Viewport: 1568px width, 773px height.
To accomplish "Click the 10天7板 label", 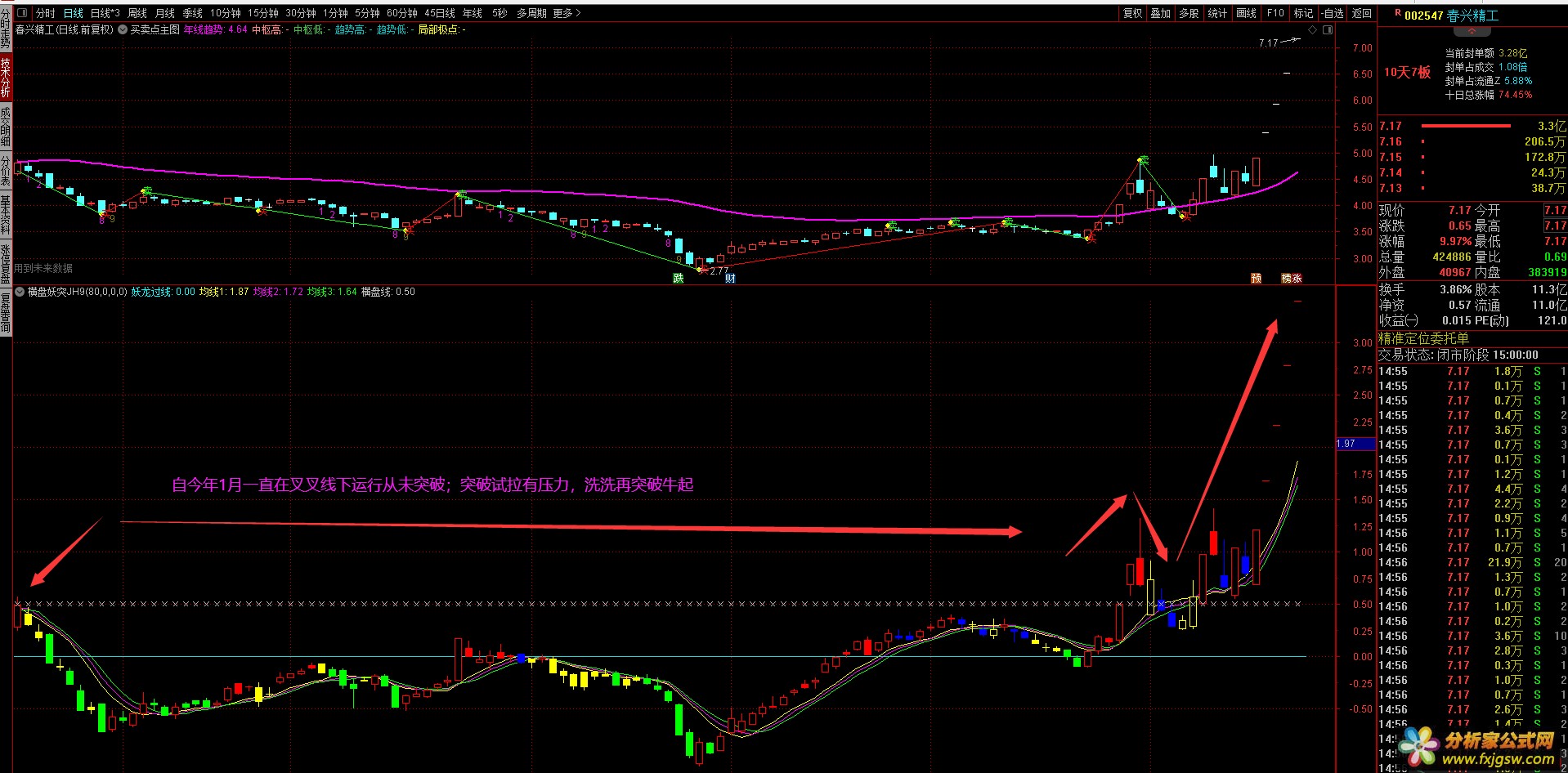I will pyautogui.click(x=1407, y=72).
